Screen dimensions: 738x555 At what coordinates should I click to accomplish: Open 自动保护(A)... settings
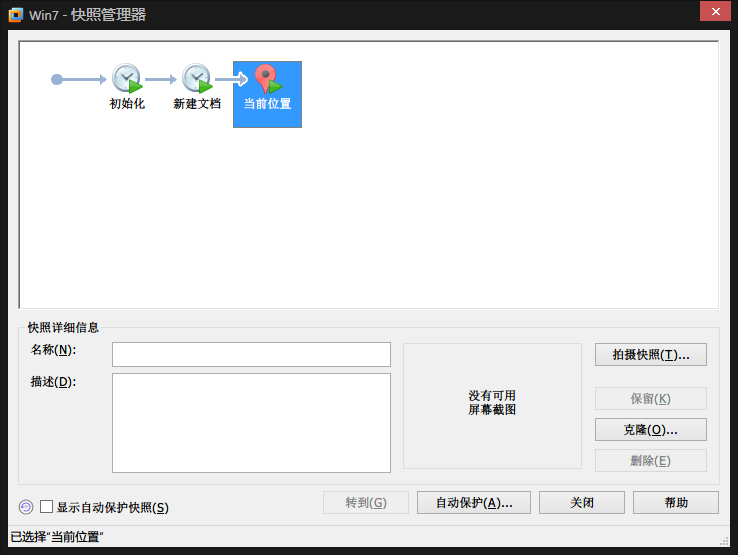473,503
